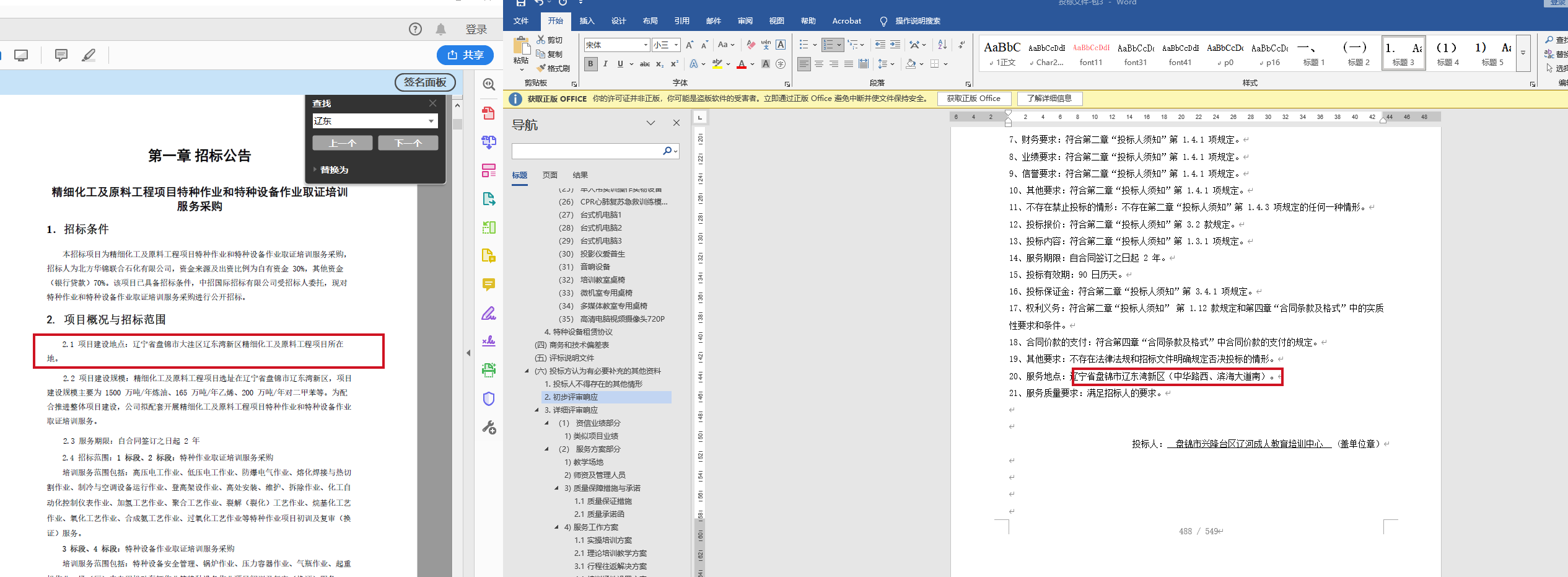Click the 获取正版 Office button
Image resolution: width=1568 pixels, height=577 pixels.
click(x=973, y=99)
